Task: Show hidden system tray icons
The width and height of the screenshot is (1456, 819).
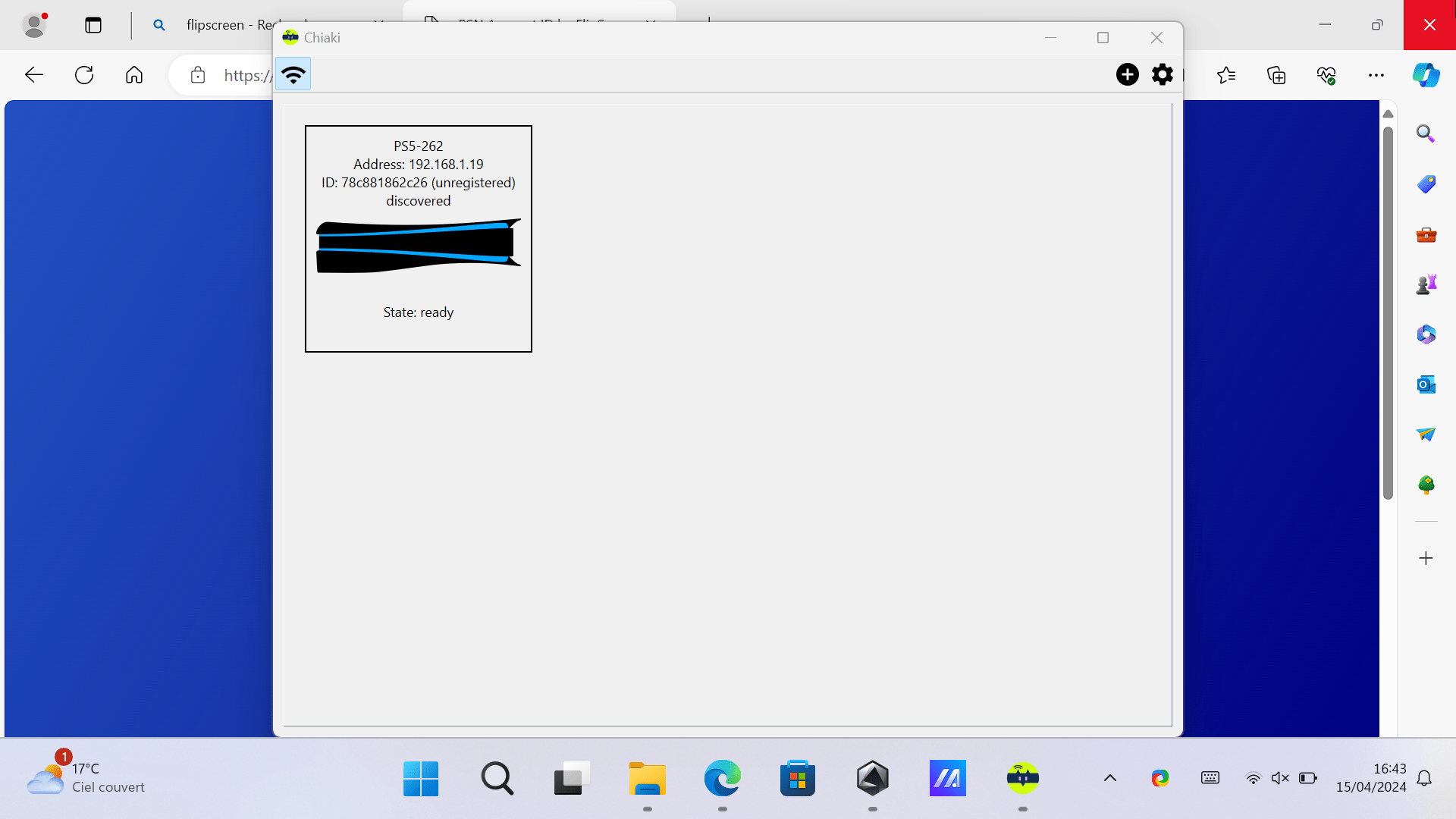Action: pyautogui.click(x=1110, y=778)
